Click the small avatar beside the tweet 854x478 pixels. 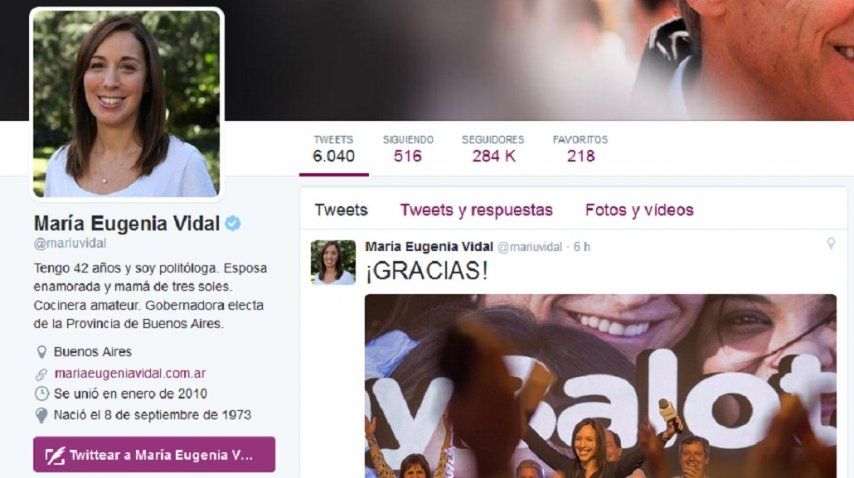(x=333, y=262)
